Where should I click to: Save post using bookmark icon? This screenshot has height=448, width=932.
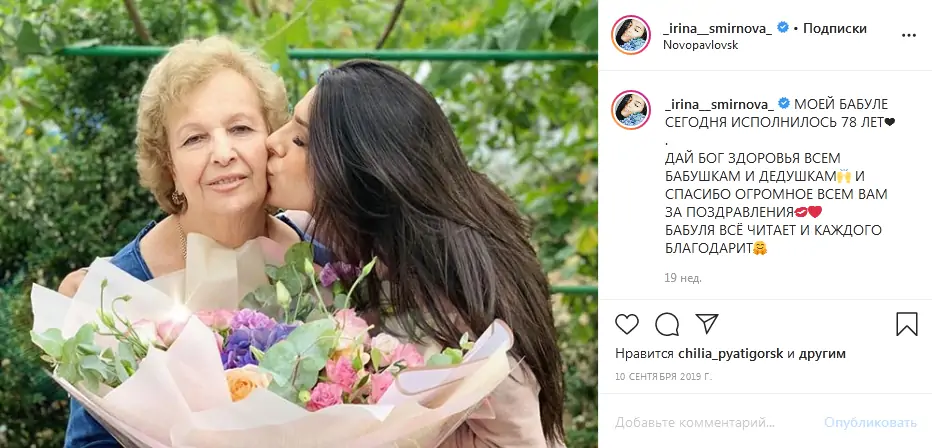point(906,324)
